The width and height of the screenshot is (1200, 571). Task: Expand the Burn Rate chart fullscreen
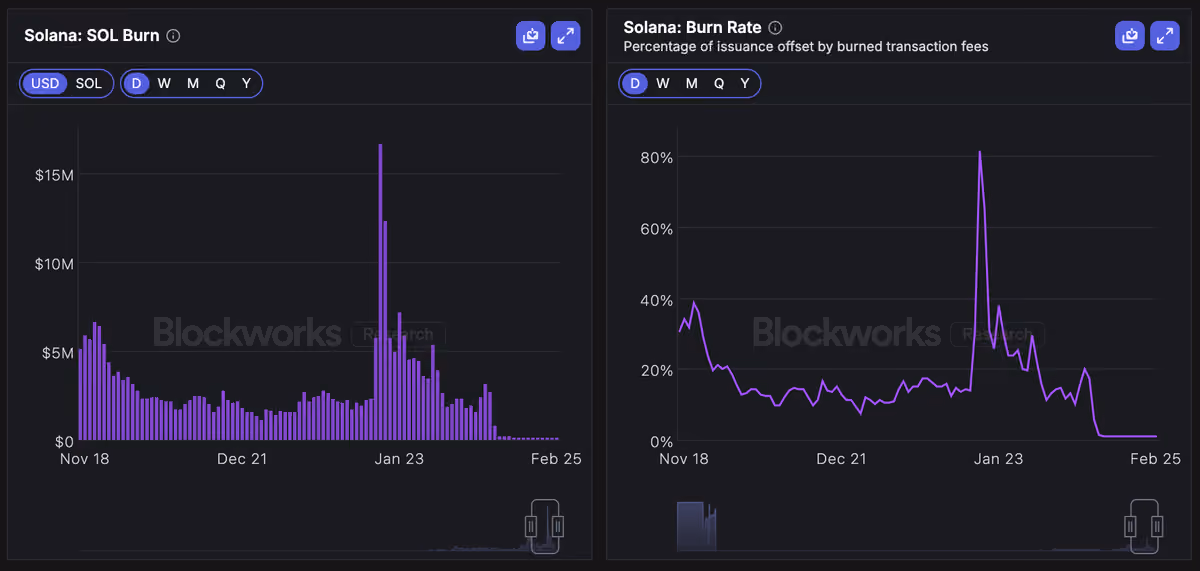point(1165,36)
